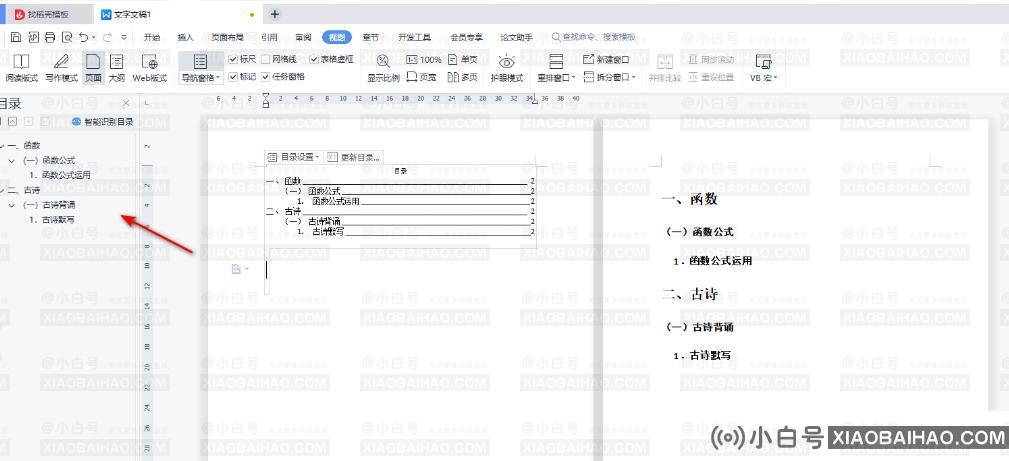Select the 视图 ribbon tab

(x=337, y=37)
